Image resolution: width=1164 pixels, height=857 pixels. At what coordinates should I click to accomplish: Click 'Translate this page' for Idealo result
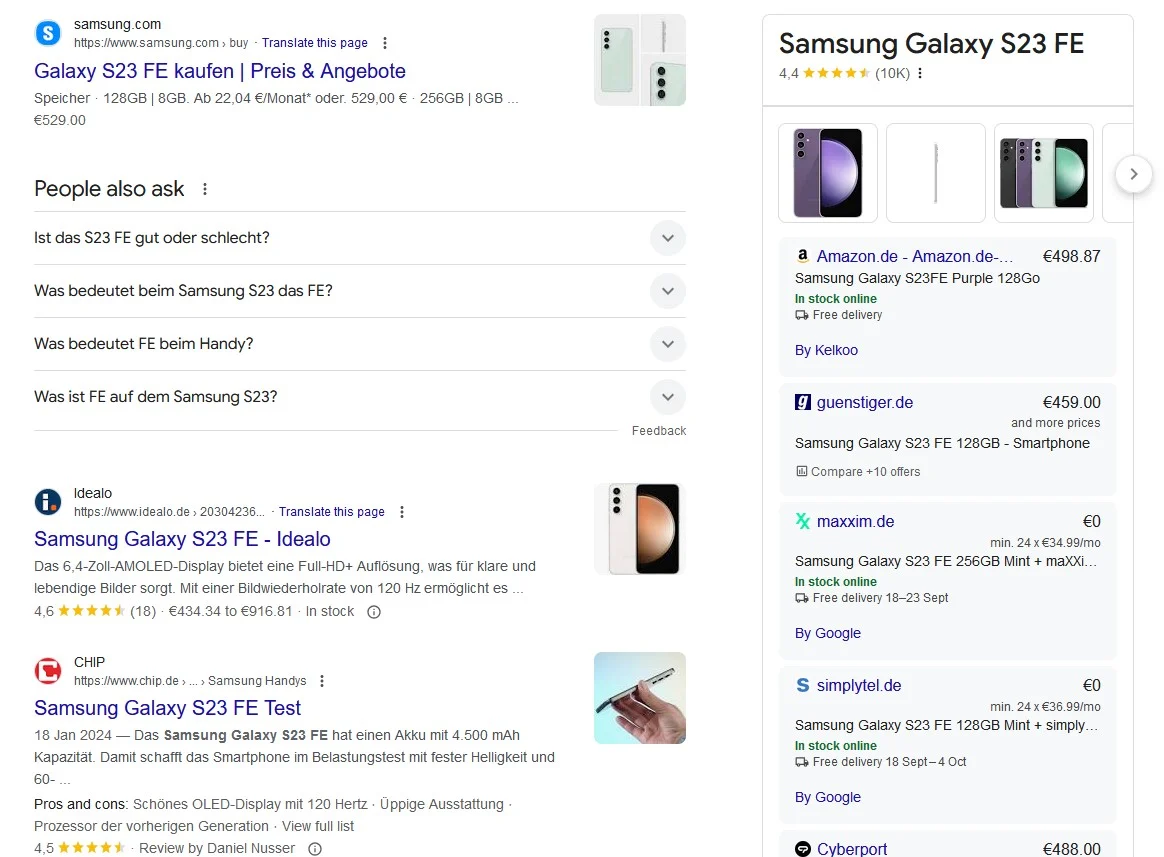point(332,512)
